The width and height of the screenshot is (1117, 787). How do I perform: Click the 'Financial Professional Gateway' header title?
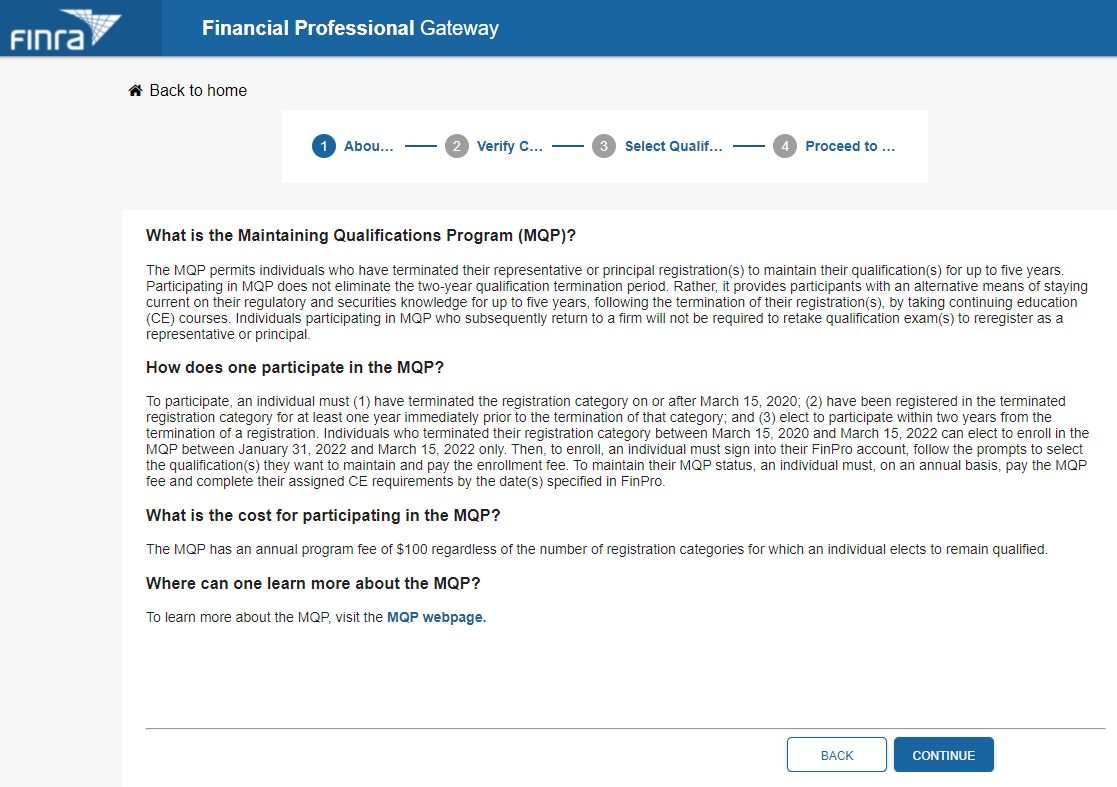(350, 28)
